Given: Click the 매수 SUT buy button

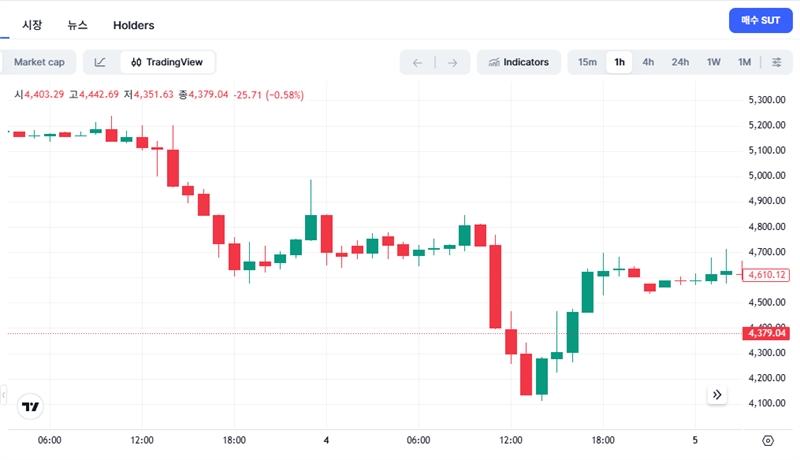Looking at the screenshot, I should point(760,20).
